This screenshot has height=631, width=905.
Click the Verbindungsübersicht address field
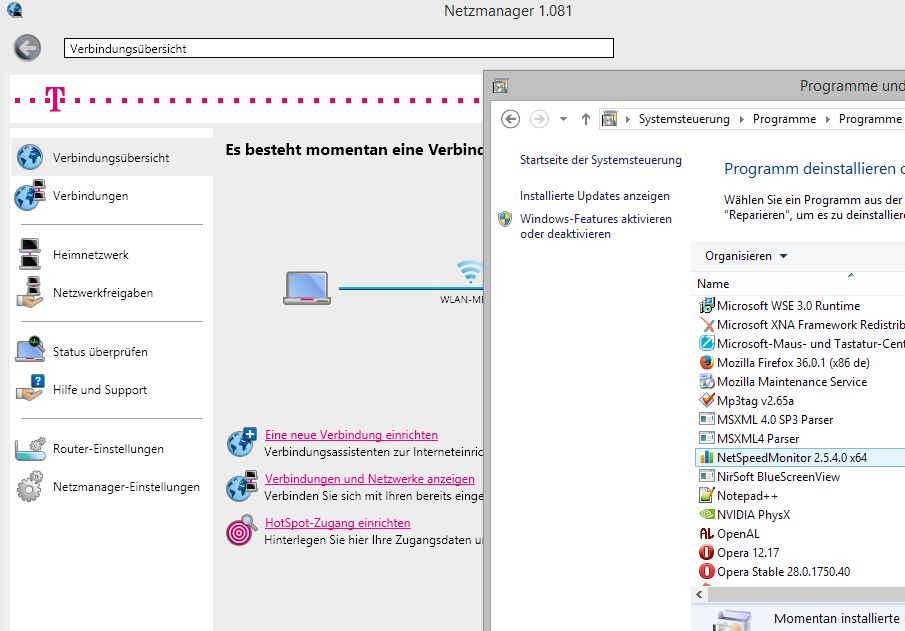coord(338,48)
